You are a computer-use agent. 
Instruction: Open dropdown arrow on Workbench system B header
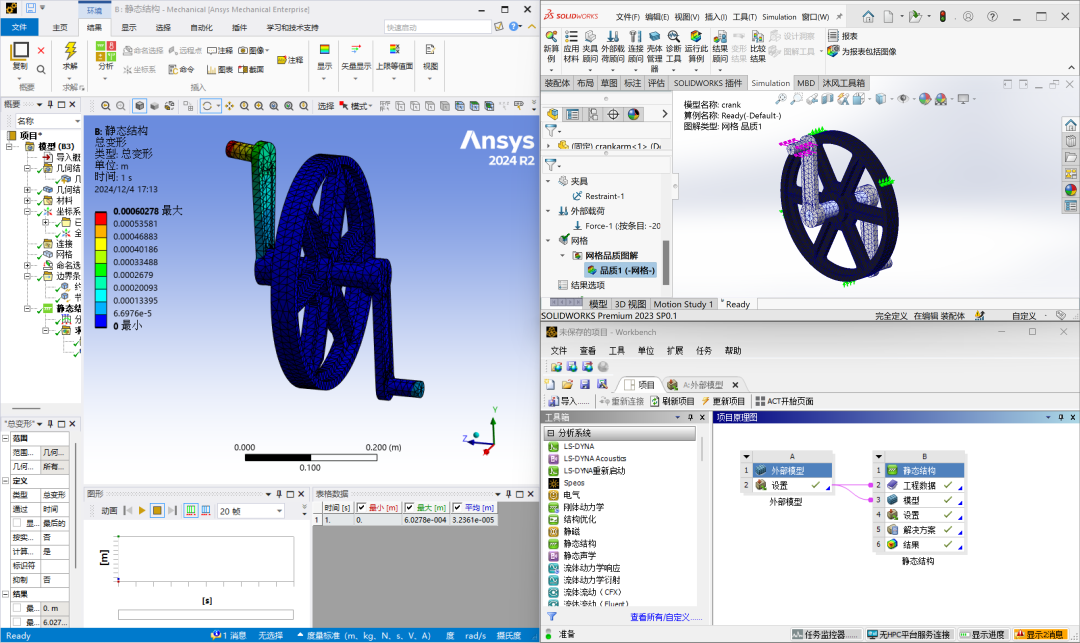tap(878, 456)
